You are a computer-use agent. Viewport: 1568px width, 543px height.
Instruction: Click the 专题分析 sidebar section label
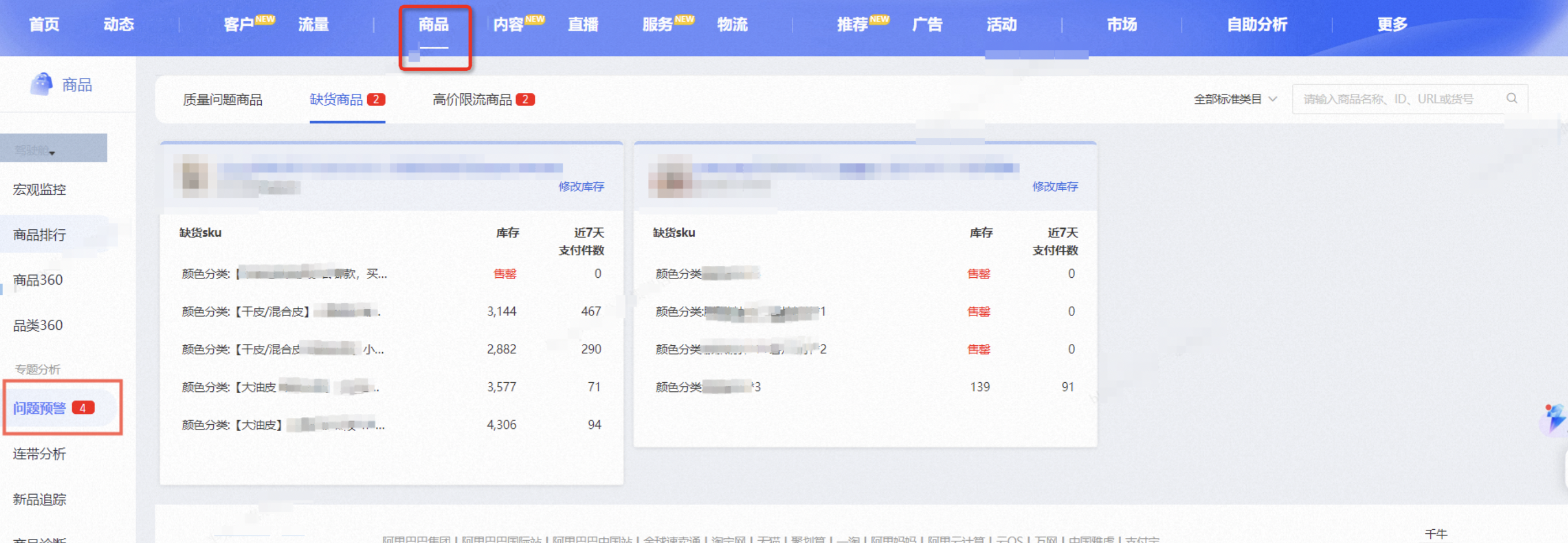[37, 369]
